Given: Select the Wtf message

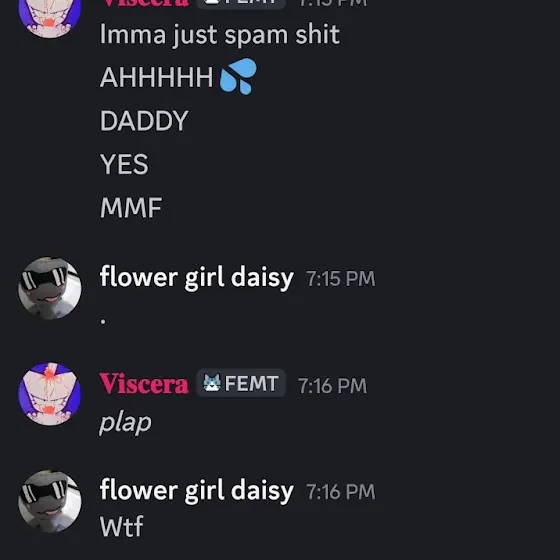Looking at the screenshot, I should [x=122, y=526].
